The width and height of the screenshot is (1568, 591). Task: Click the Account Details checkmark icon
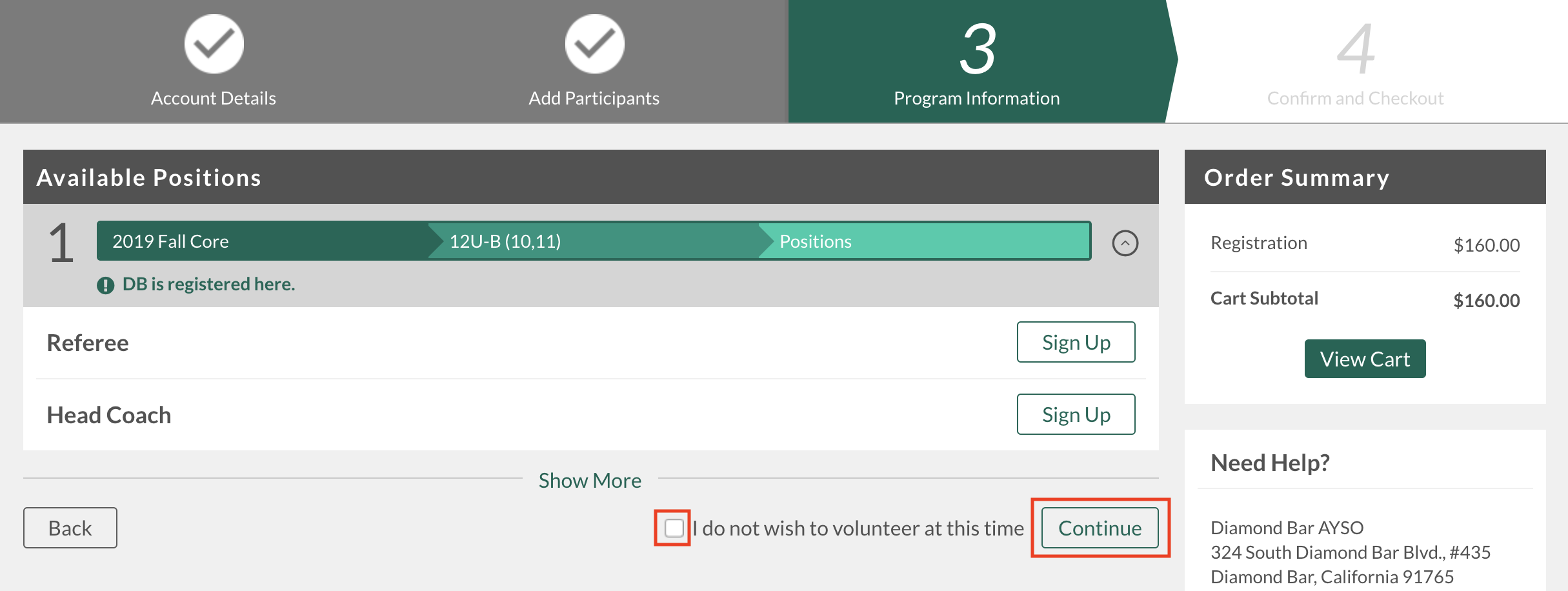214,44
